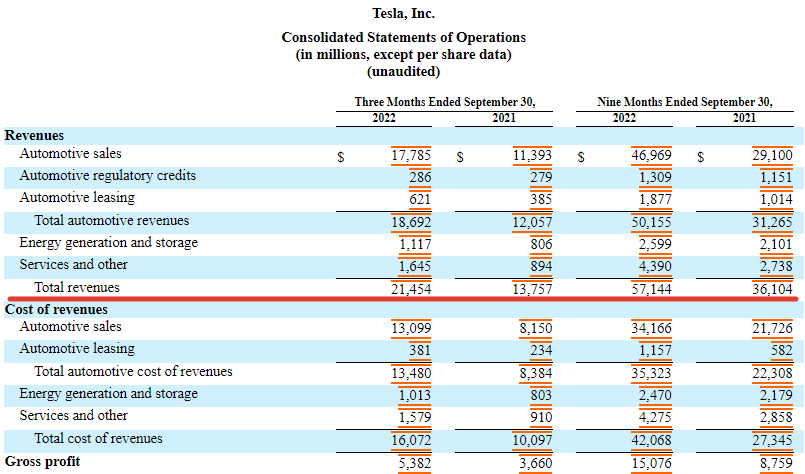Click the 'Total revenues' row label
Image resolution: width=805 pixels, height=474 pixels.
(77, 287)
